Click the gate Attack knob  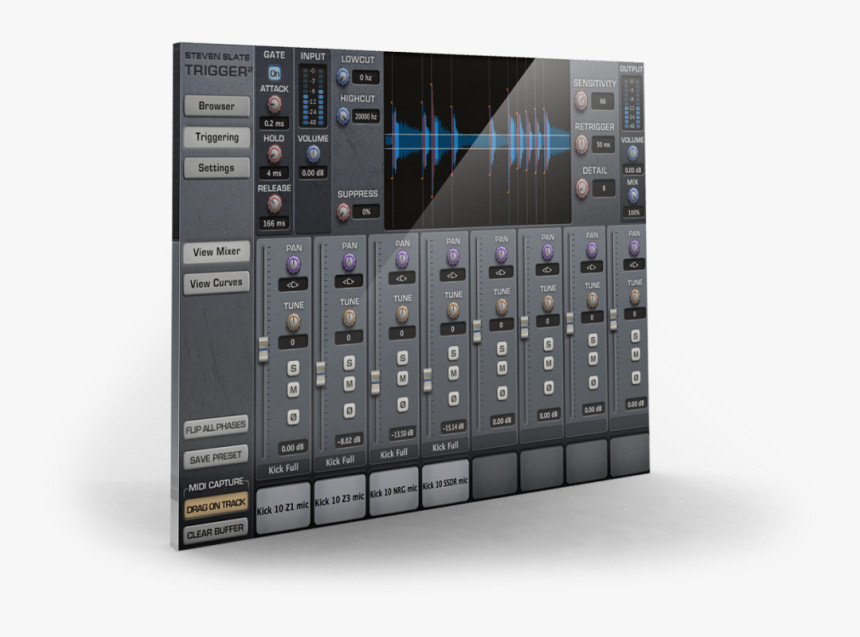tap(275, 104)
